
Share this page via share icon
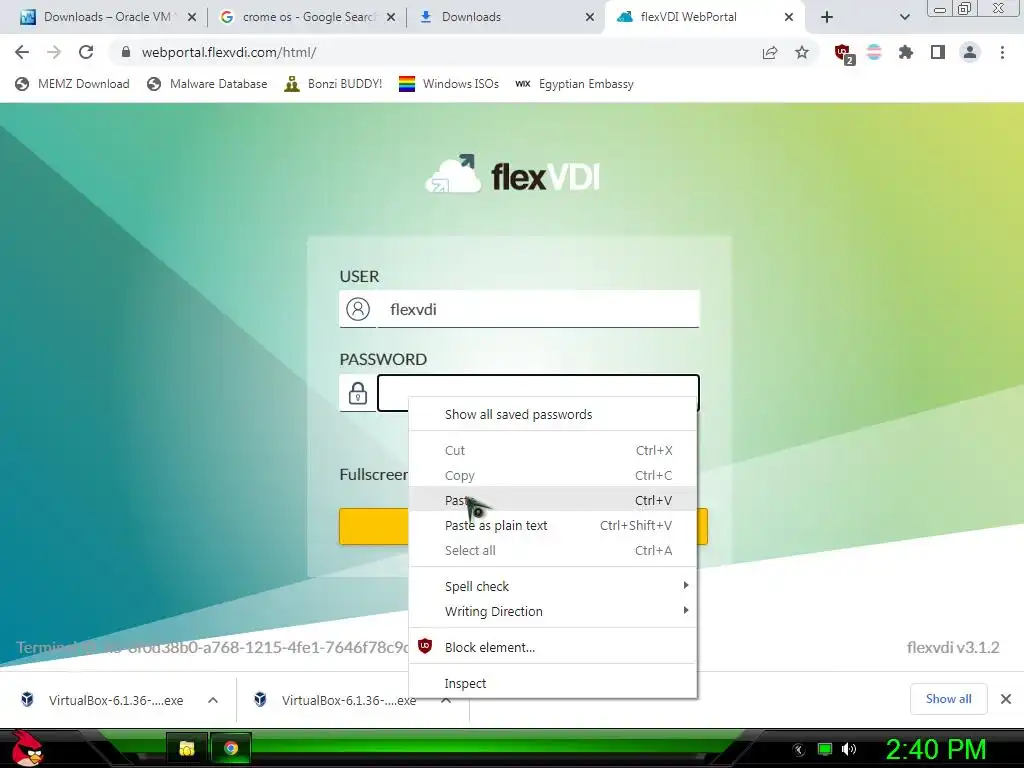(770, 52)
